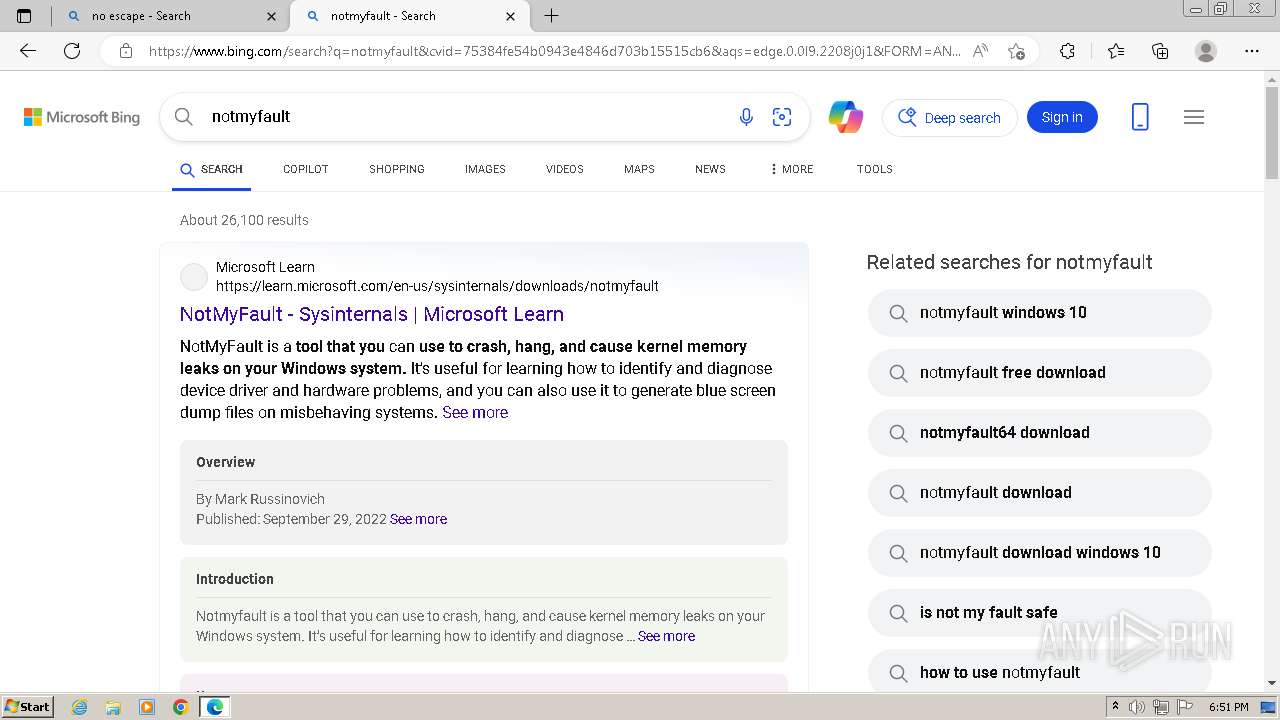Launch media player from taskbar
This screenshot has height=720, width=1280.
pyautogui.click(x=147, y=707)
